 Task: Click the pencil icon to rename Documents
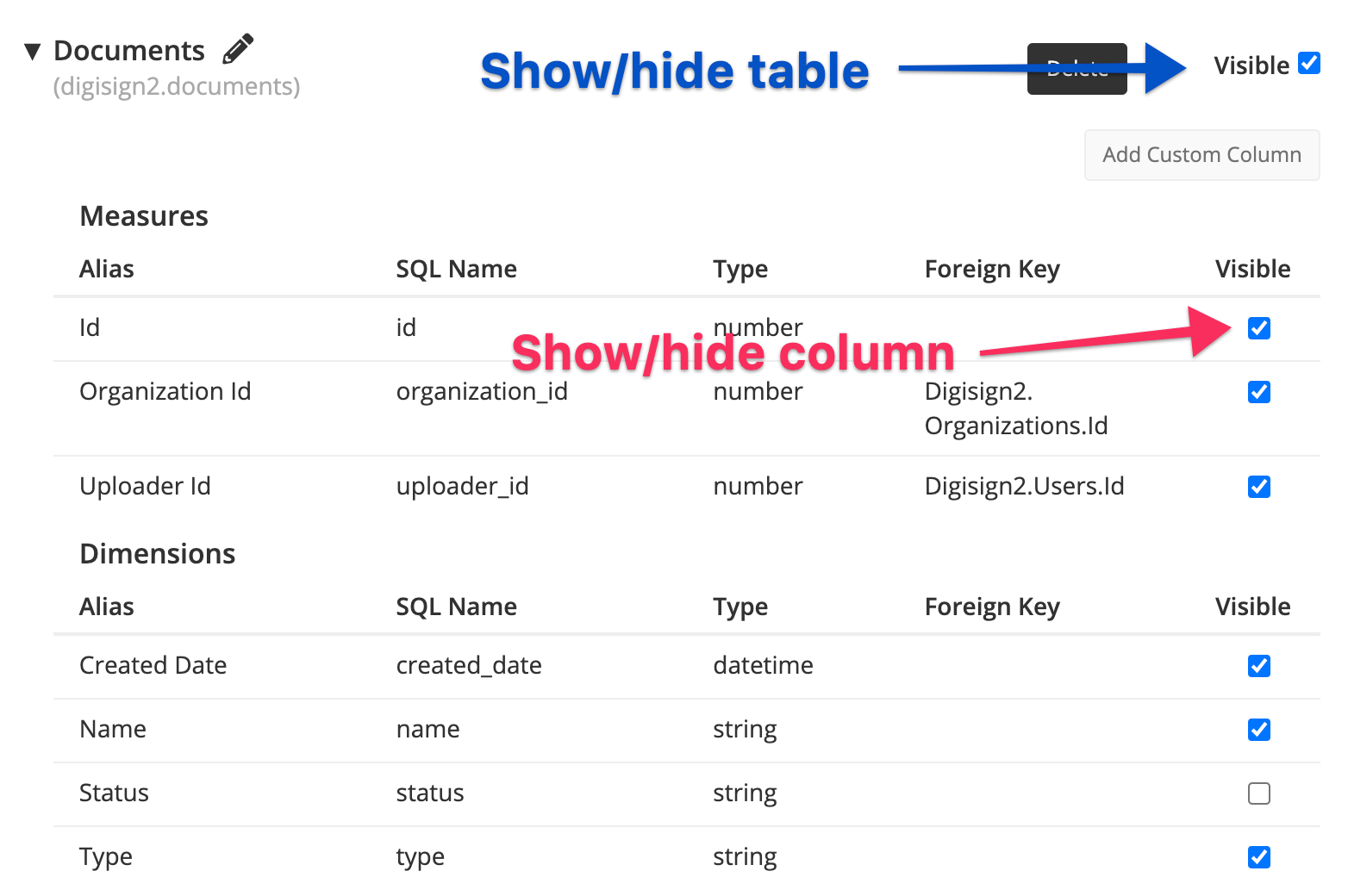(x=238, y=49)
